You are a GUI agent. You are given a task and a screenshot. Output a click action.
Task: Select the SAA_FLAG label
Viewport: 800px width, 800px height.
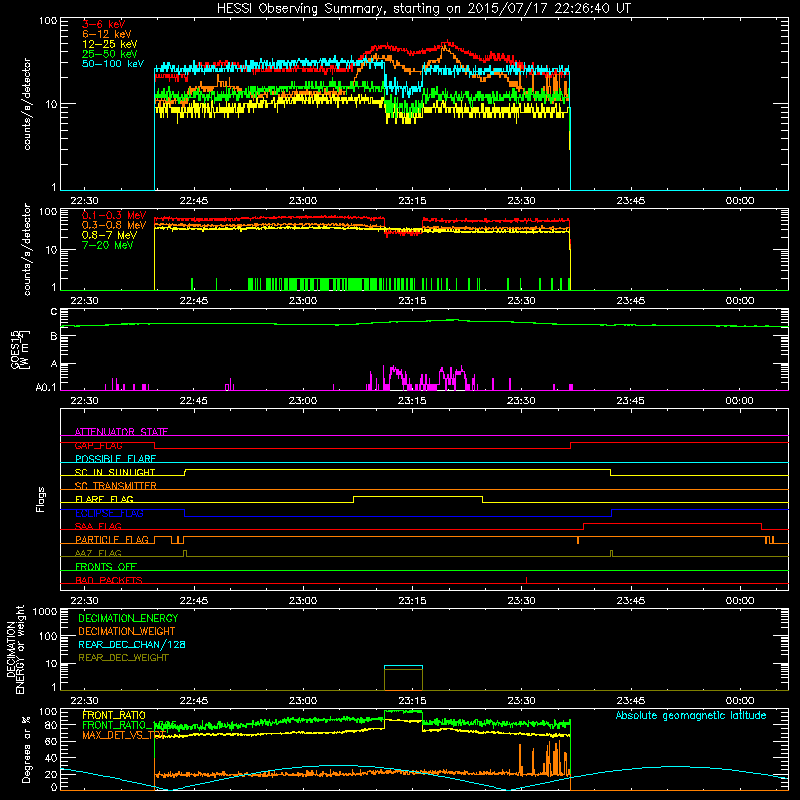point(98,526)
